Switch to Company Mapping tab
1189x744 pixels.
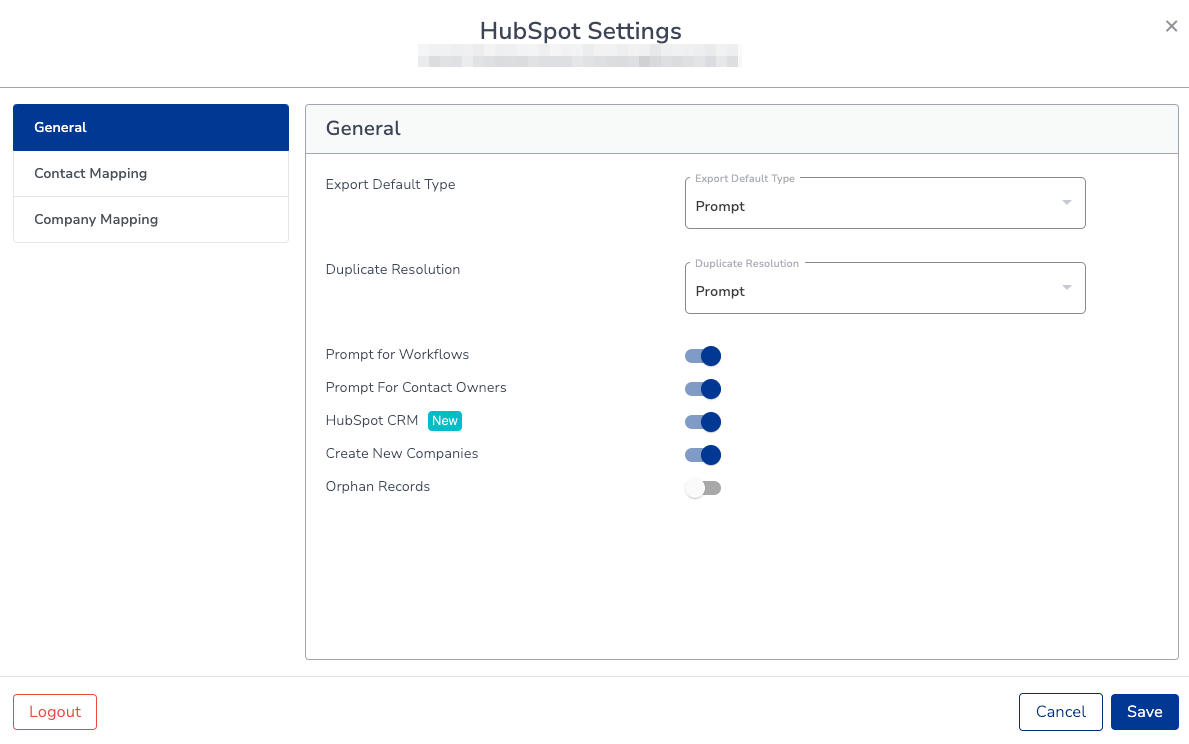pyautogui.click(x=151, y=220)
